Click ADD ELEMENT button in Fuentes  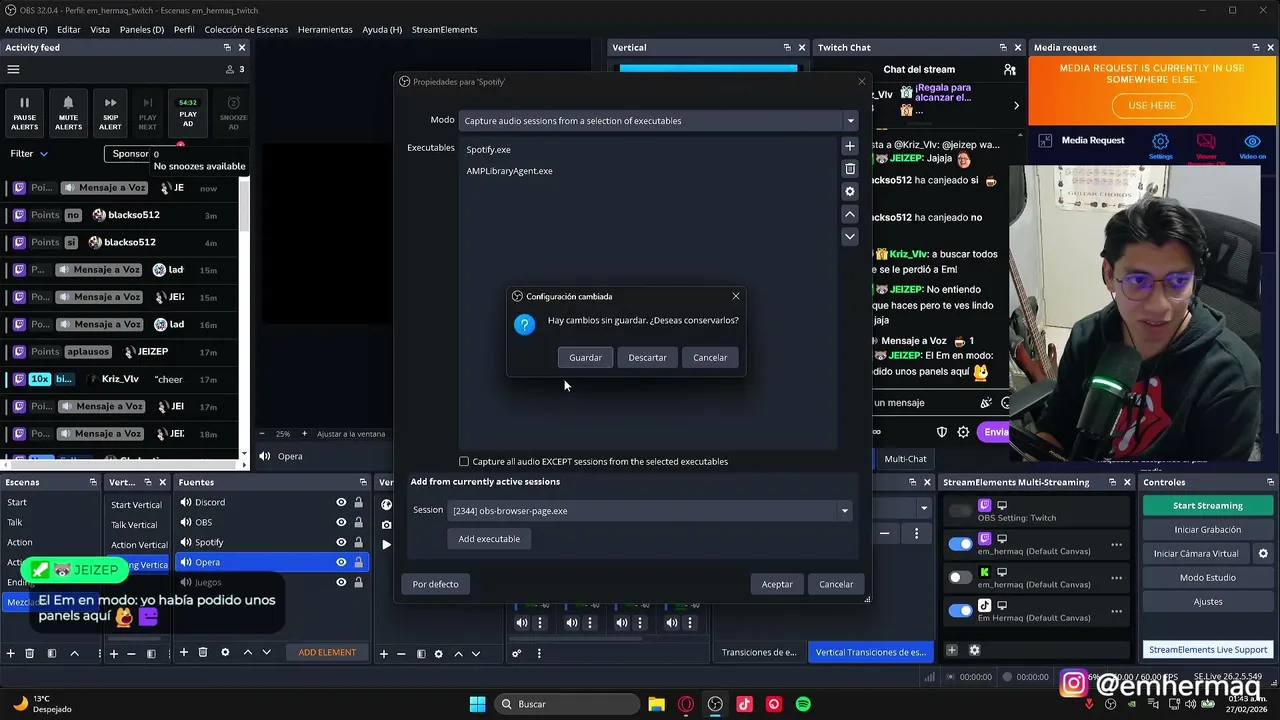tap(327, 652)
